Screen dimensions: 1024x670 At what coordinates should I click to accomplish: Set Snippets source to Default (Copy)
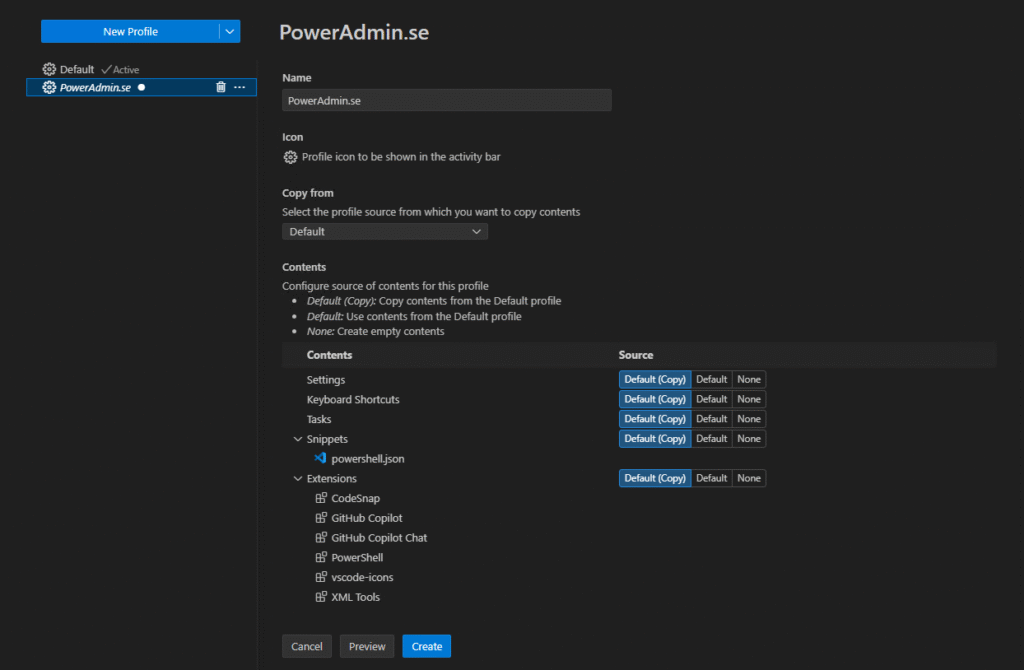(654, 439)
